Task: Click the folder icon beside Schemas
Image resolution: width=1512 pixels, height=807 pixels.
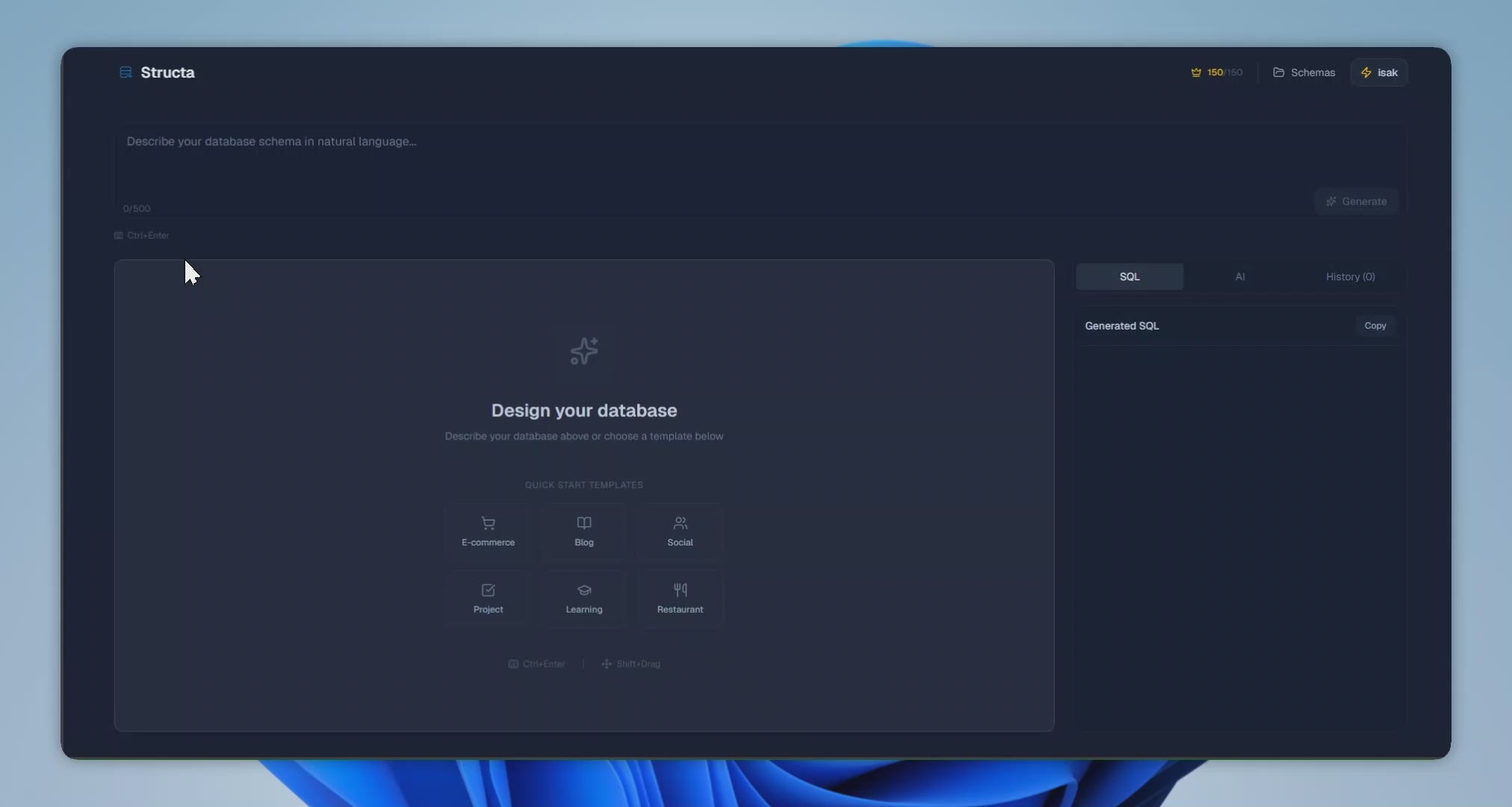Action: pos(1279,72)
